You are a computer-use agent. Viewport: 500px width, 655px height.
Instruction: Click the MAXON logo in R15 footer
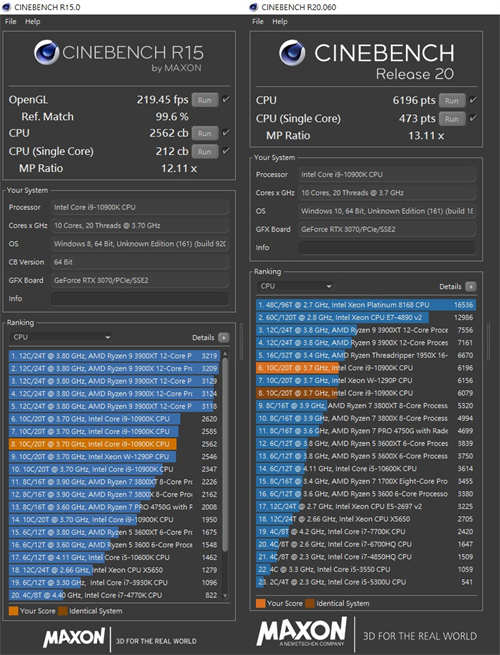click(74, 638)
